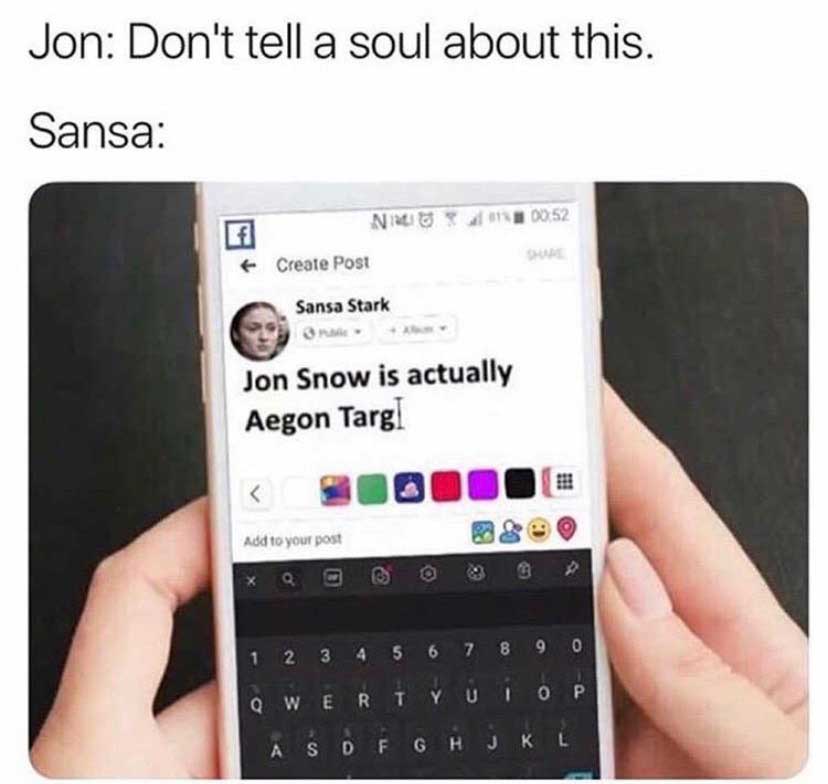The height and width of the screenshot is (784, 828).
Task: Pick the purple background swatch
Action: click(x=483, y=484)
